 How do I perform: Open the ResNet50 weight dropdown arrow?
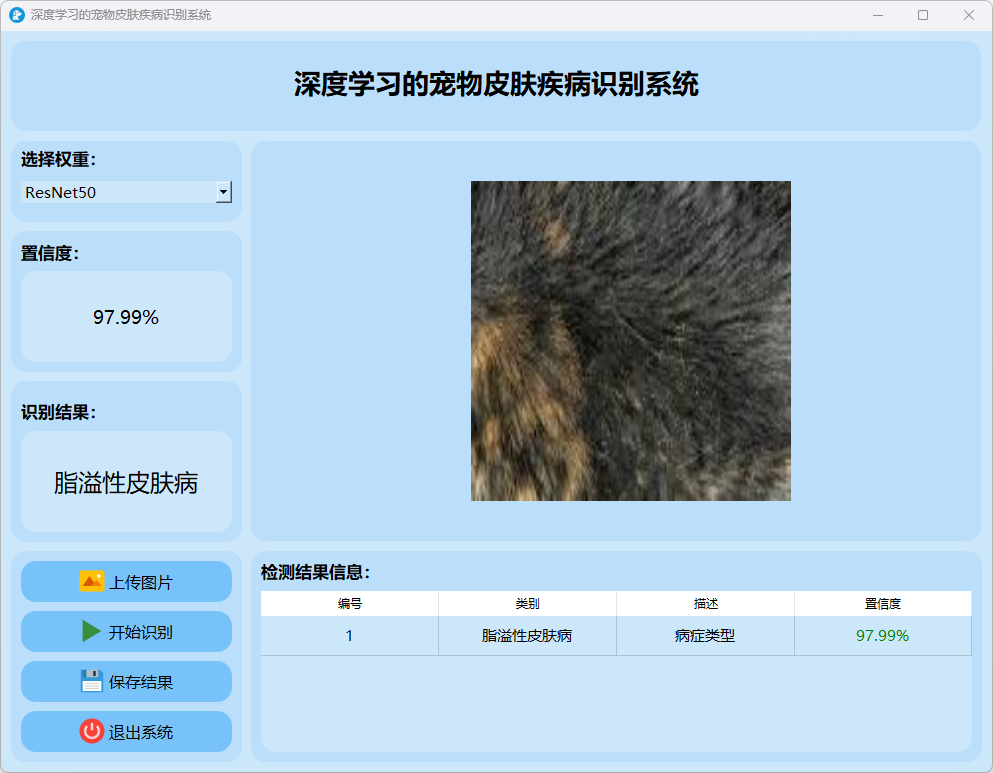(x=224, y=192)
